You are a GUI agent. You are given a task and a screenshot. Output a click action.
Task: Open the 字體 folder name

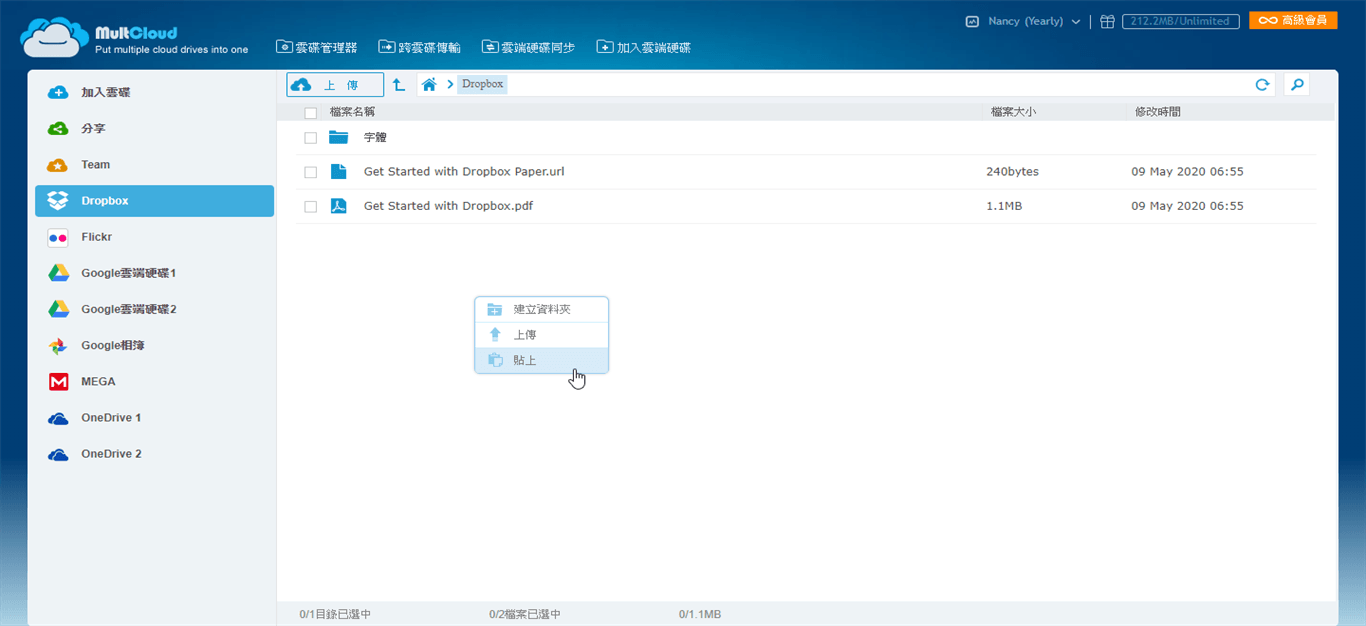(375, 138)
